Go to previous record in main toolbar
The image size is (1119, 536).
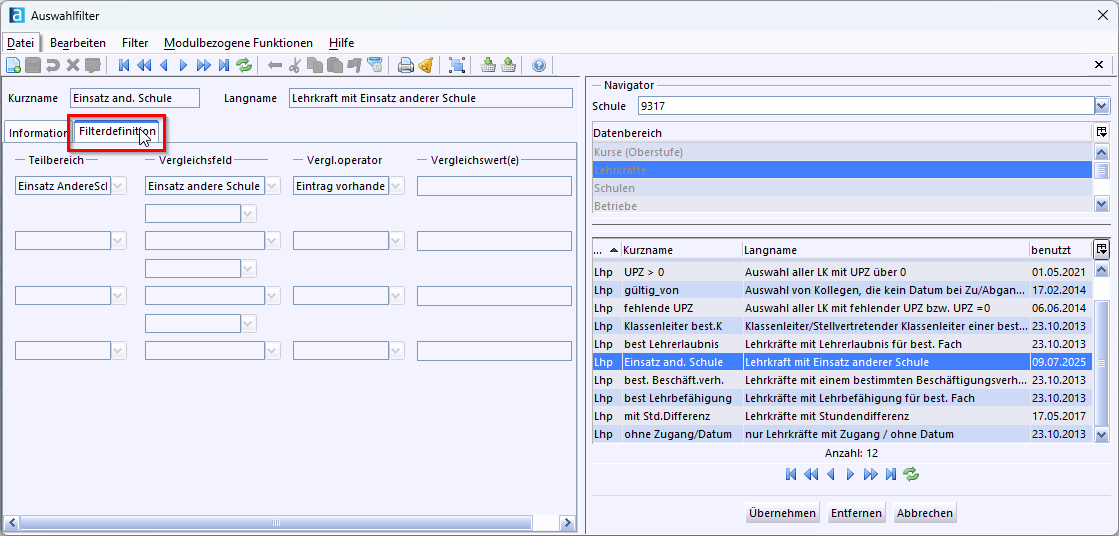tap(163, 66)
